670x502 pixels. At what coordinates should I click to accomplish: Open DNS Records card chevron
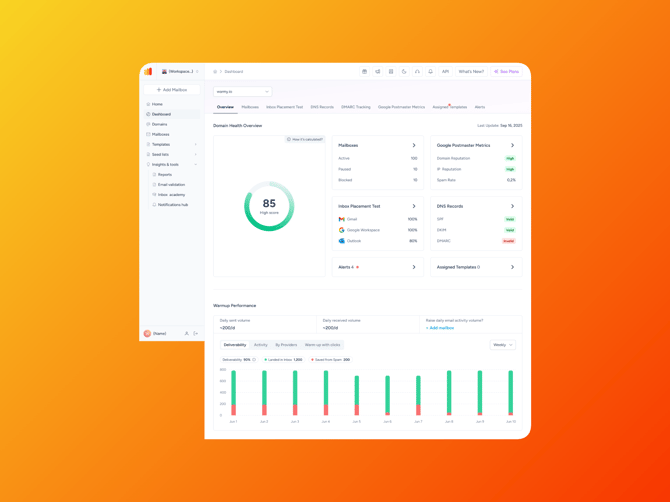(x=512, y=206)
